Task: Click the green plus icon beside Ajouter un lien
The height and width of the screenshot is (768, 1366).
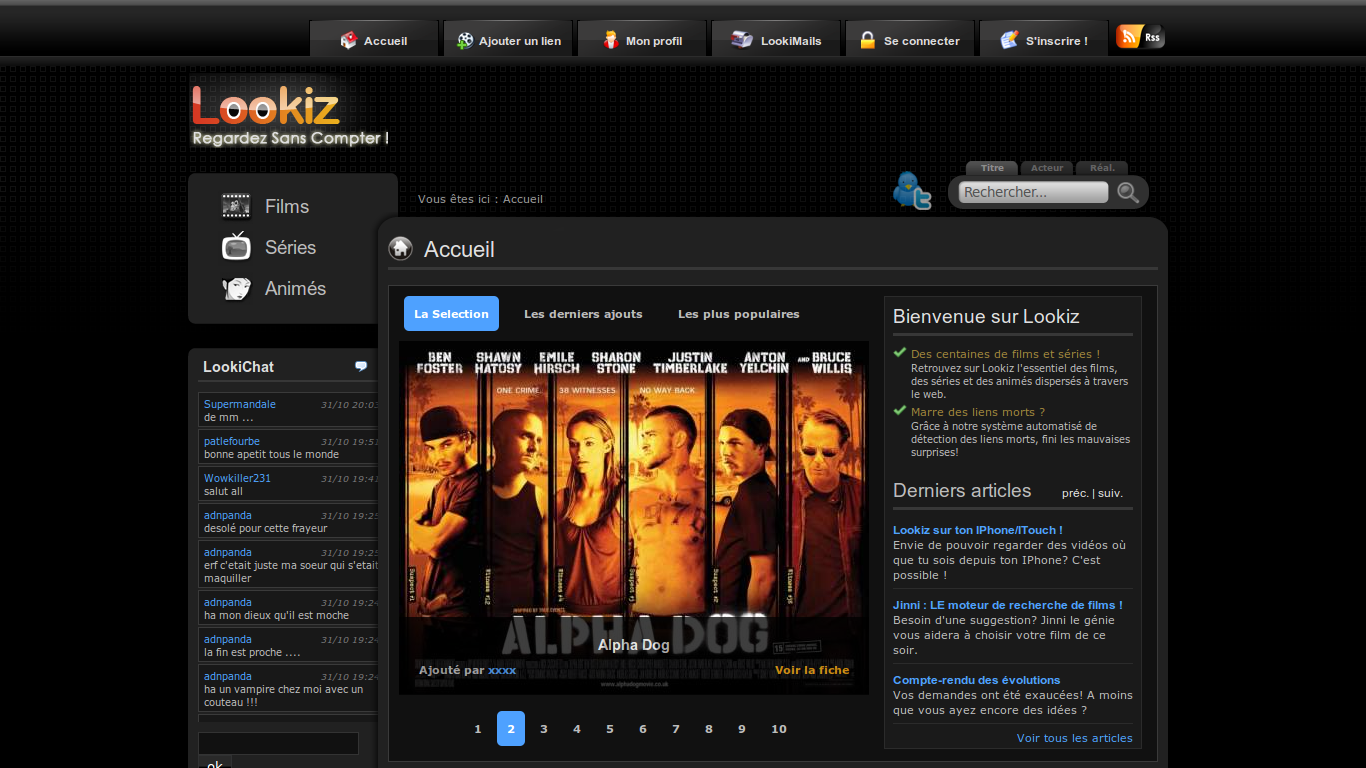Action: pos(465,40)
